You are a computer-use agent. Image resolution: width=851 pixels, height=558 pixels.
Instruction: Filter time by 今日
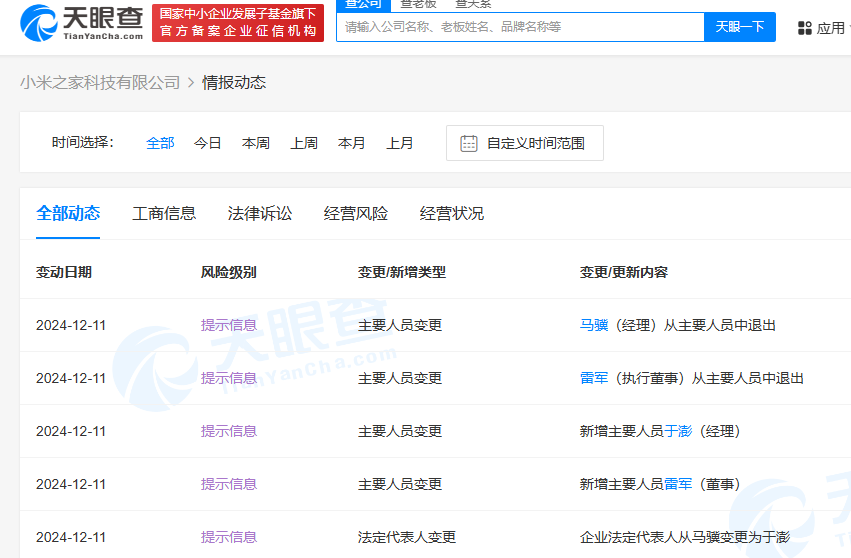208,143
